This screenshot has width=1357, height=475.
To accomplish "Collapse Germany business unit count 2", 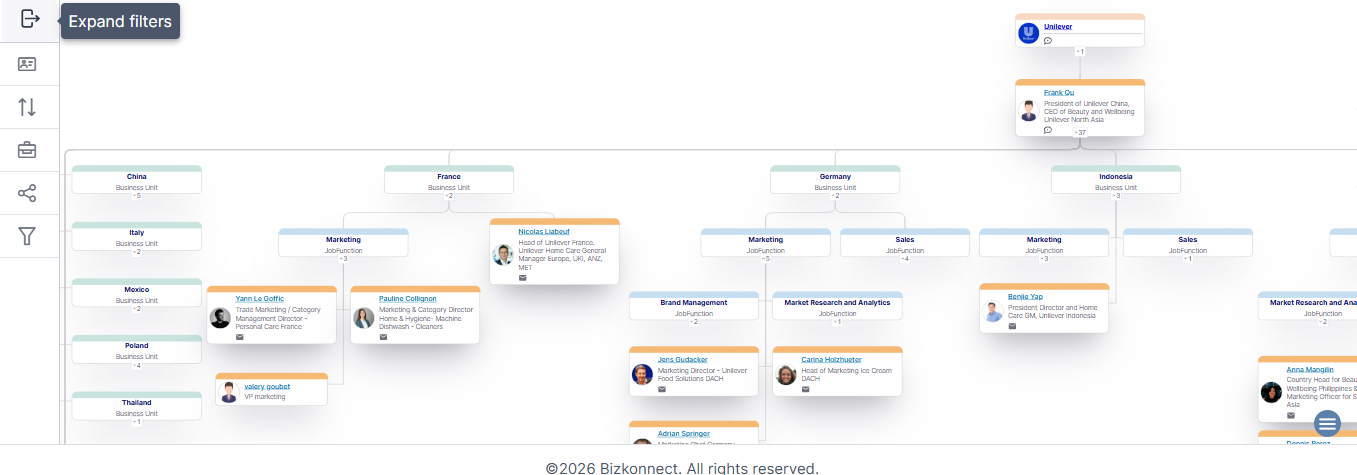I will tap(835, 195).
